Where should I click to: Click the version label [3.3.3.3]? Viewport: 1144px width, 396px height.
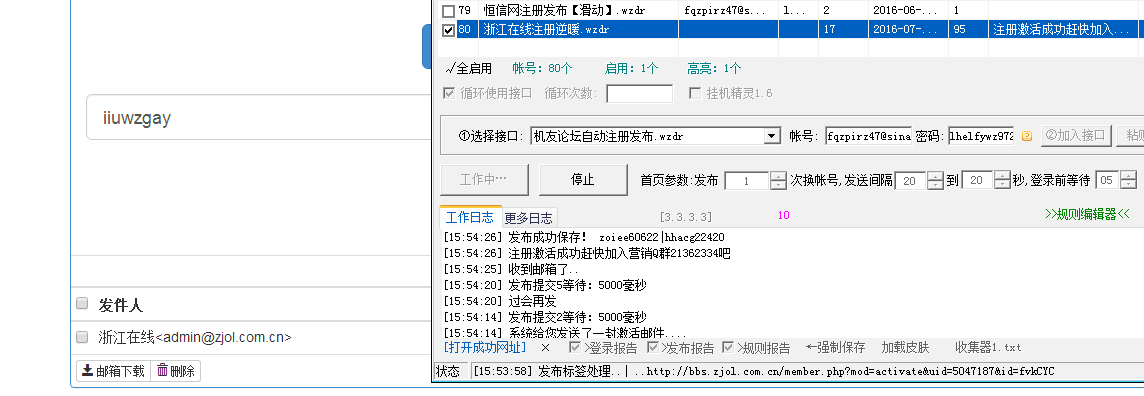(685, 217)
